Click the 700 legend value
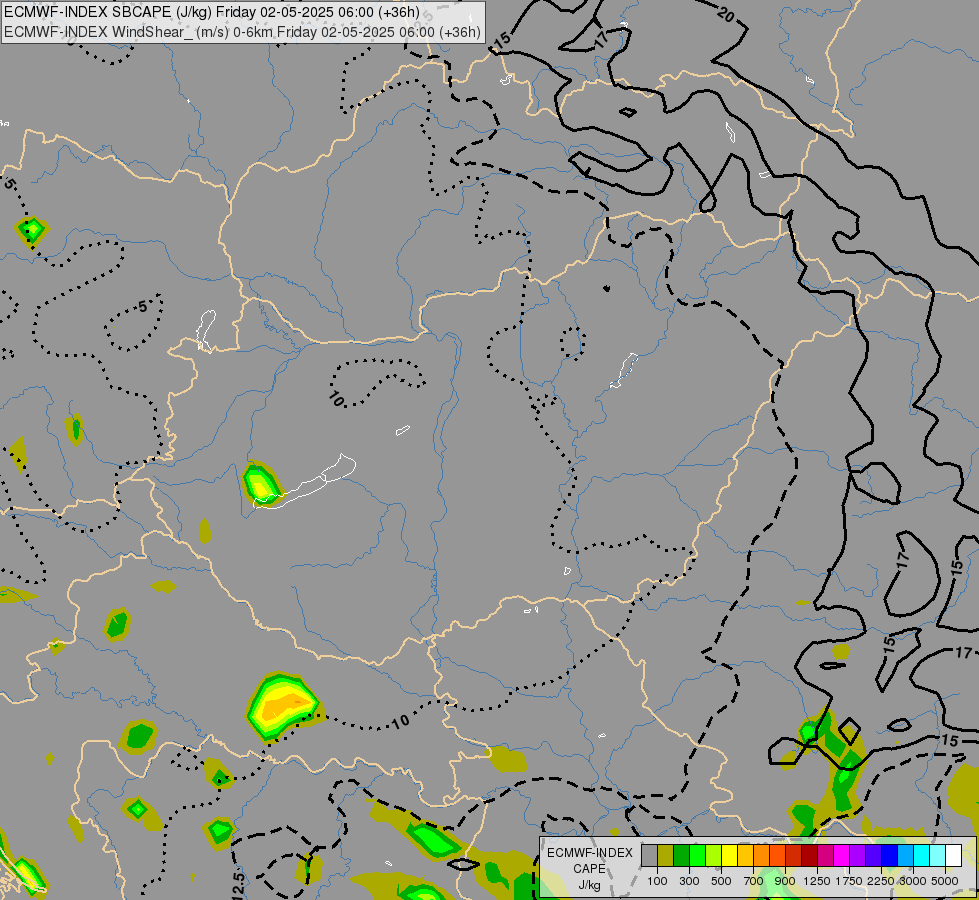The image size is (979, 900). (x=754, y=881)
